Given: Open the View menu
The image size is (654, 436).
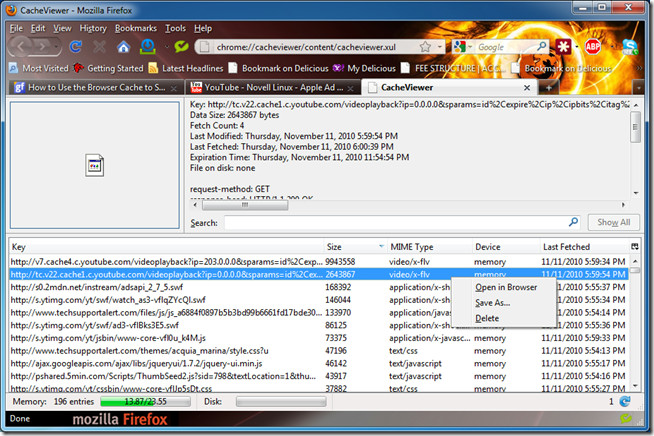Looking at the screenshot, I should click(x=62, y=28).
